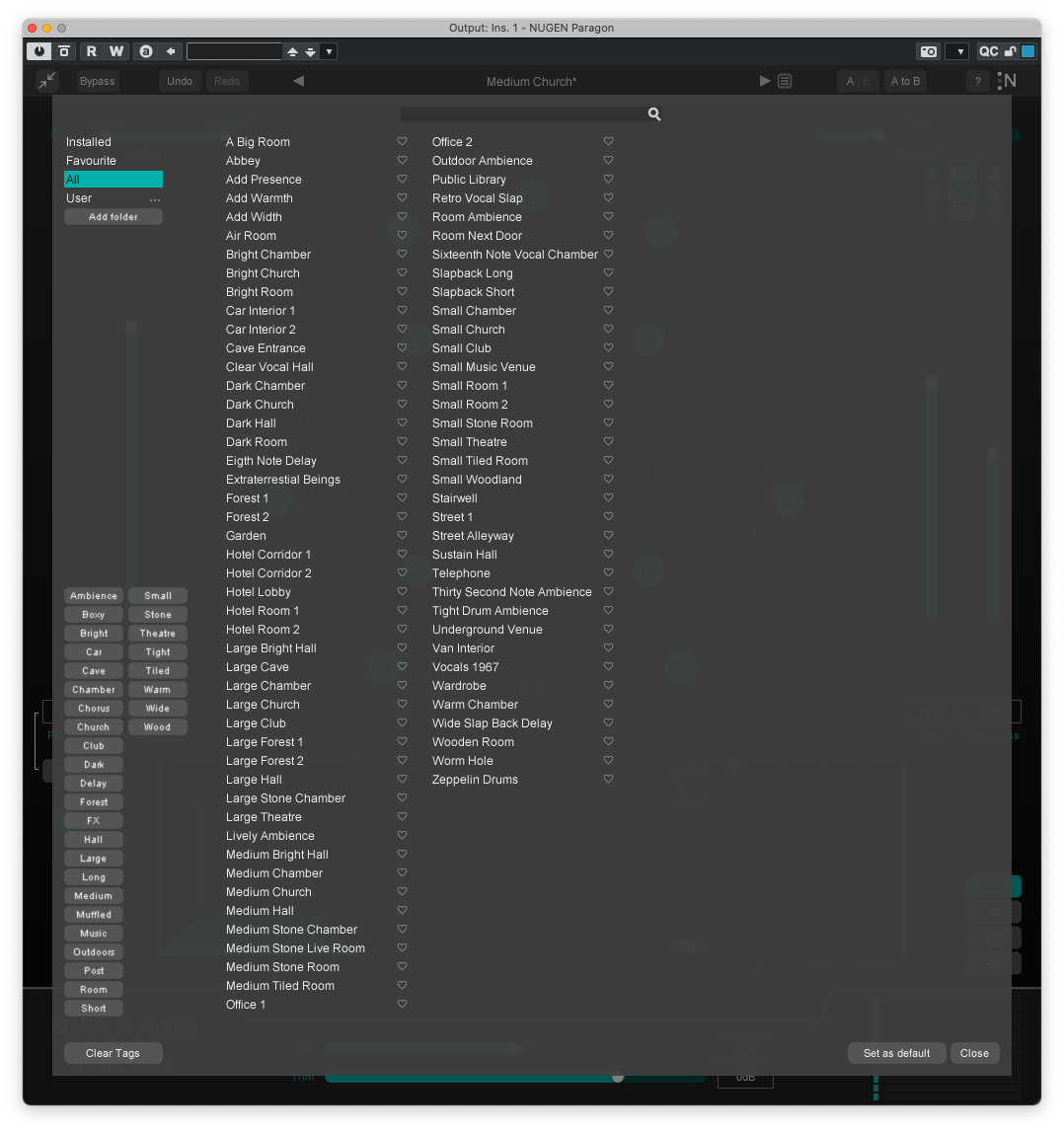Click the QC quick controls icon

coord(988,51)
